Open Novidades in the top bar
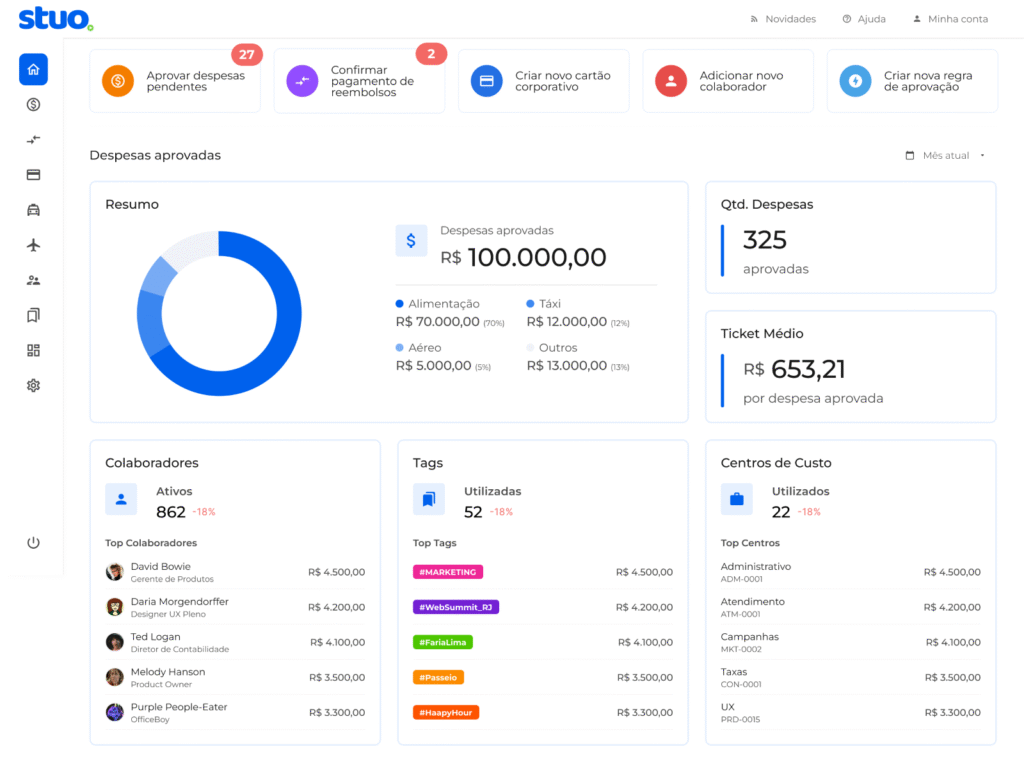Viewport: 1024px width, 769px height. 783,19
